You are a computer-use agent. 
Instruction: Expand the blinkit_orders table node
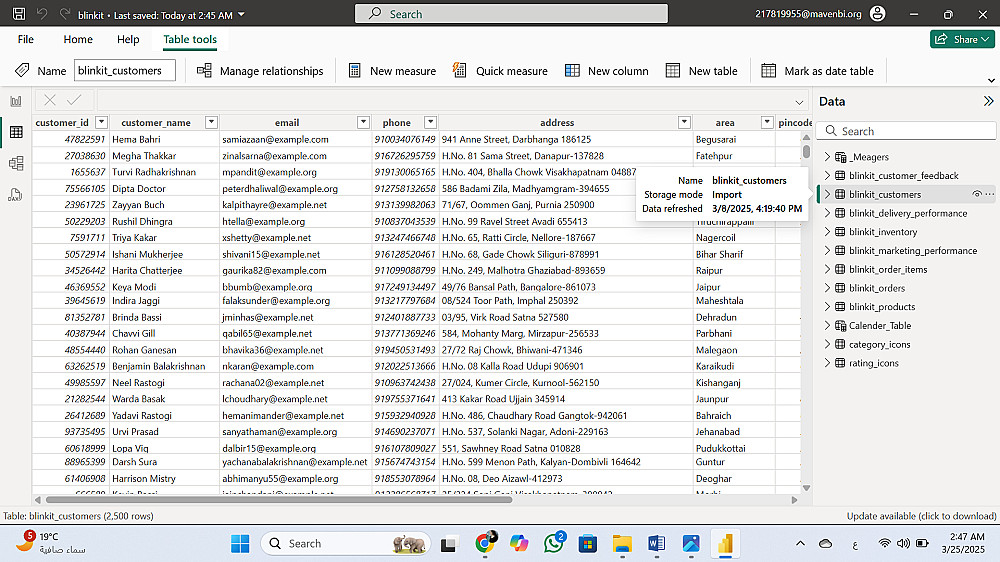coord(827,288)
